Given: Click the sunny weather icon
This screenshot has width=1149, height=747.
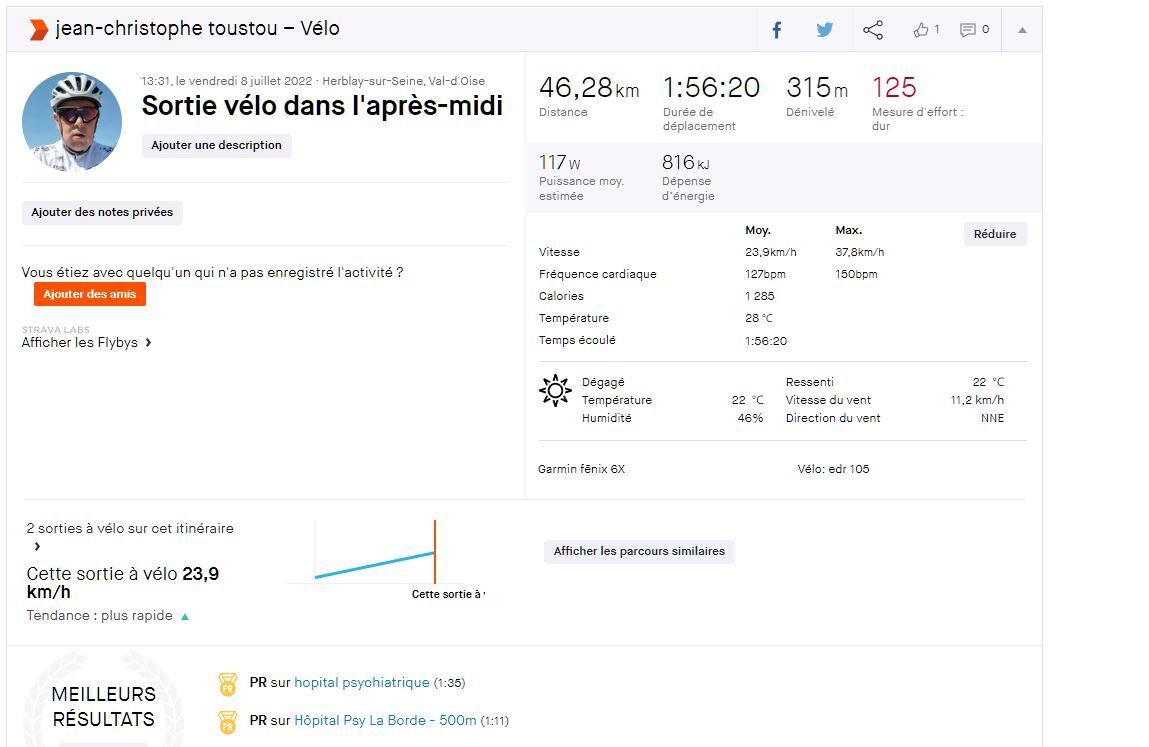Looking at the screenshot, I should [x=555, y=391].
